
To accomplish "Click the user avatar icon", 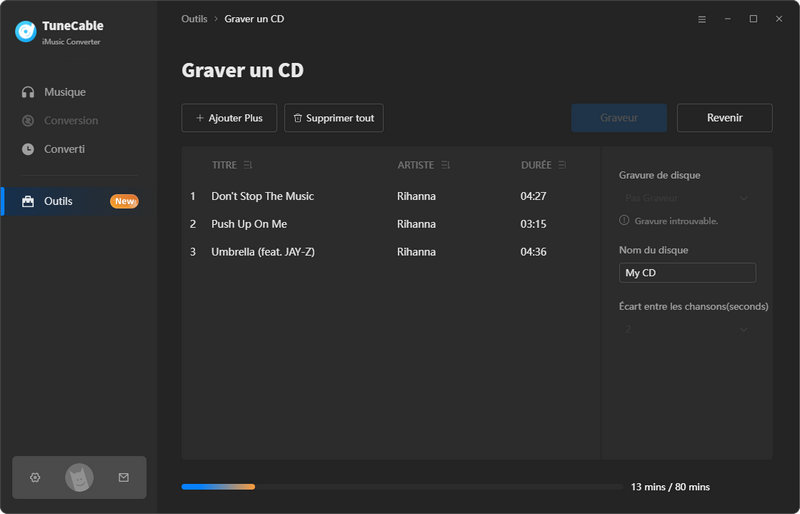I will tap(79, 478).
